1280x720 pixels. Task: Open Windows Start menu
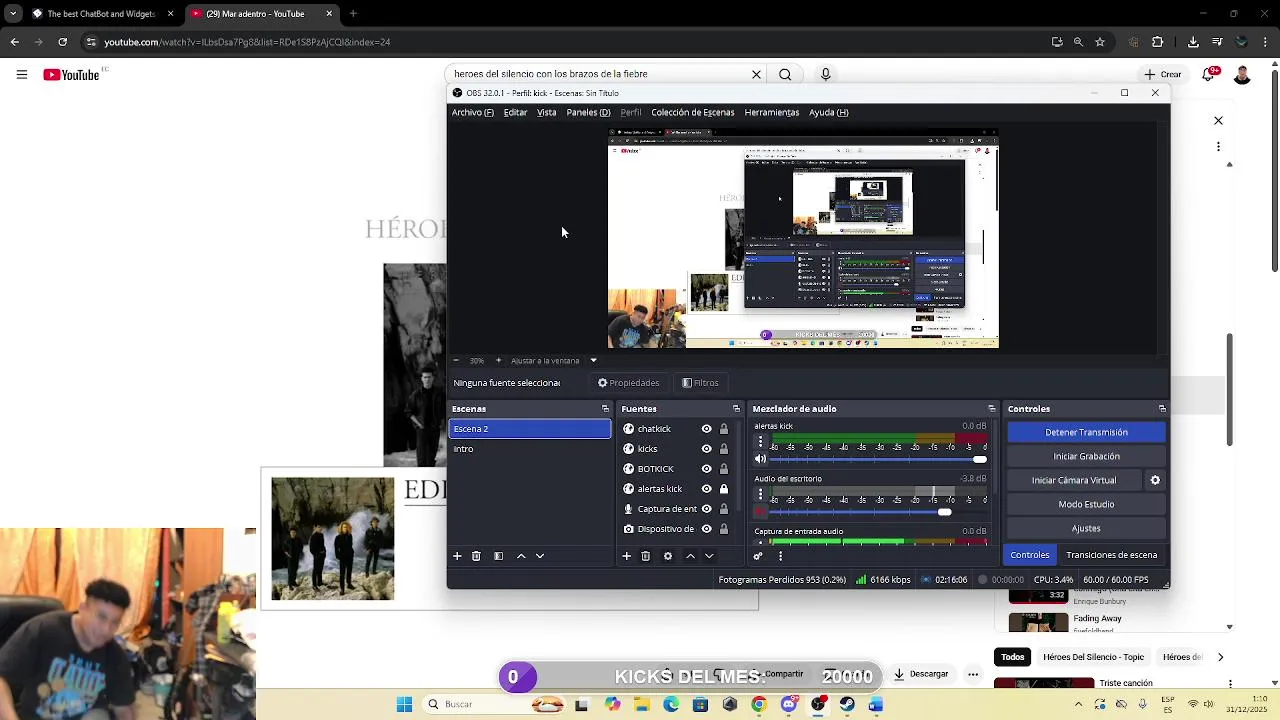[x=404, y=704]
